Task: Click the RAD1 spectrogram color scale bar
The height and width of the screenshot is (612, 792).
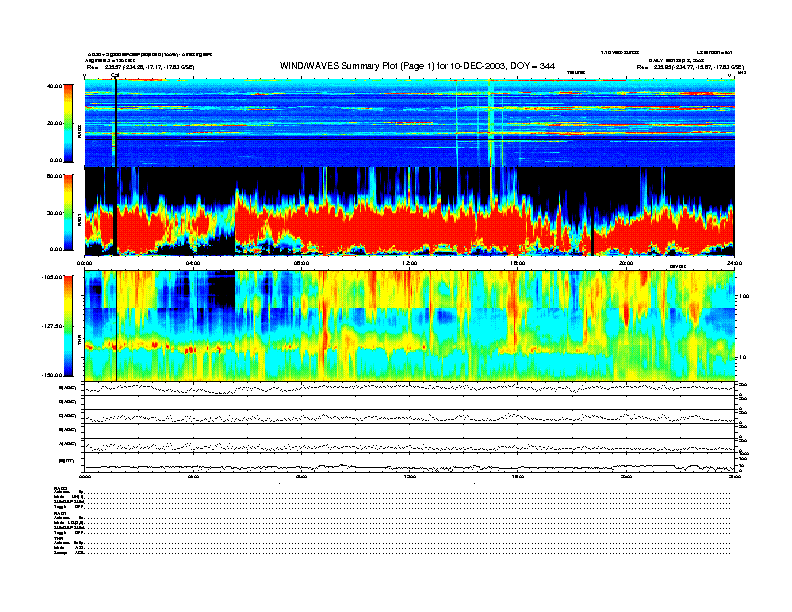Action: point(68,212)
